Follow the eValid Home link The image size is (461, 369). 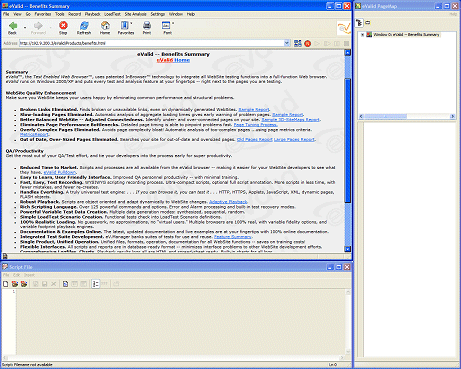[x=173, y=60]
